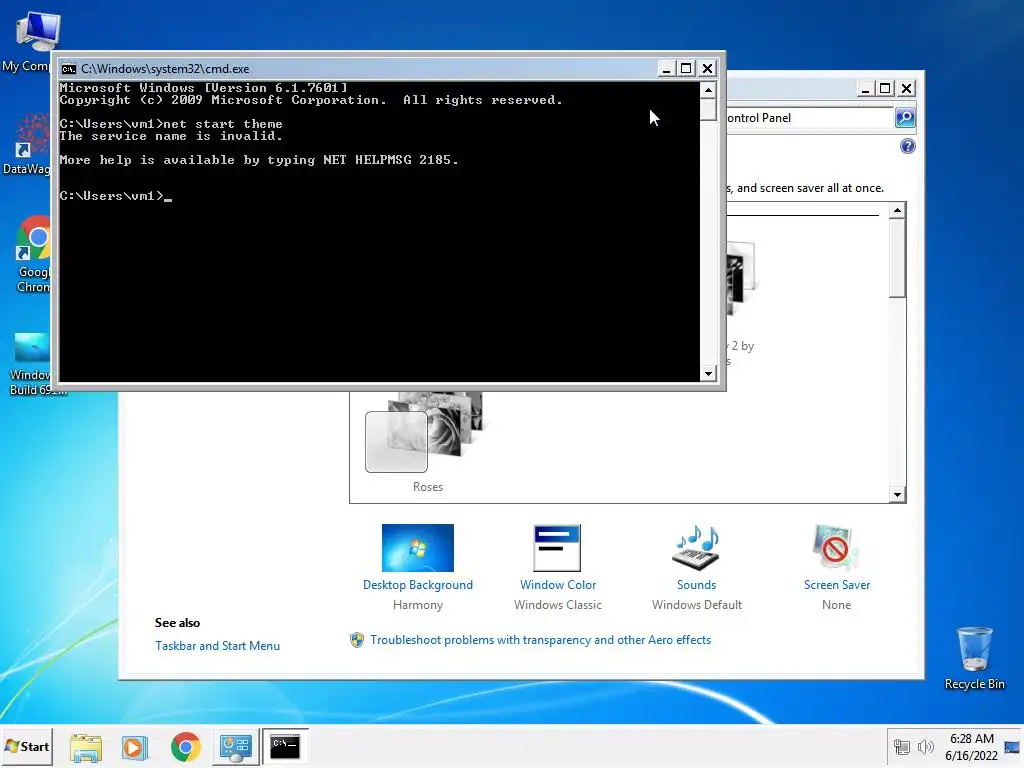Viewport: 1024px width, 768px height.
Task: Click cmd scrollbar down arrow
Action: (709, 374)
